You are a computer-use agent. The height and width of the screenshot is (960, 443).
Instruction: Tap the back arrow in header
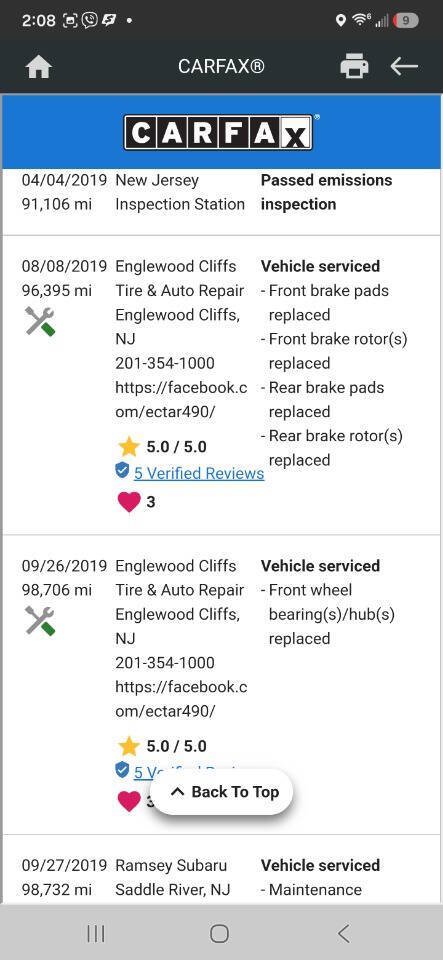404,66
